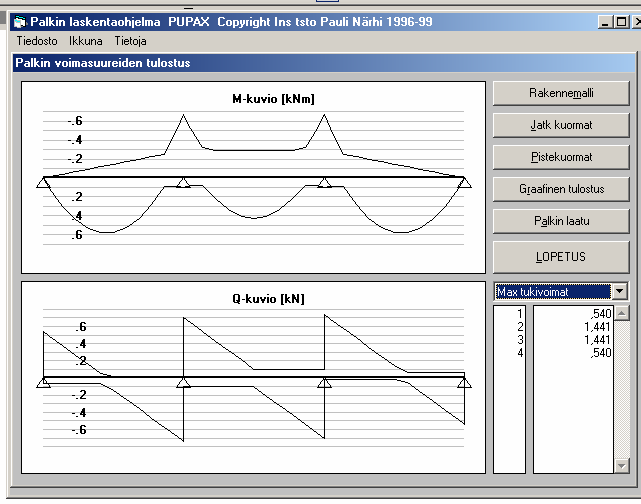Click second support triangle in M-kuvio

coord(183,182)
